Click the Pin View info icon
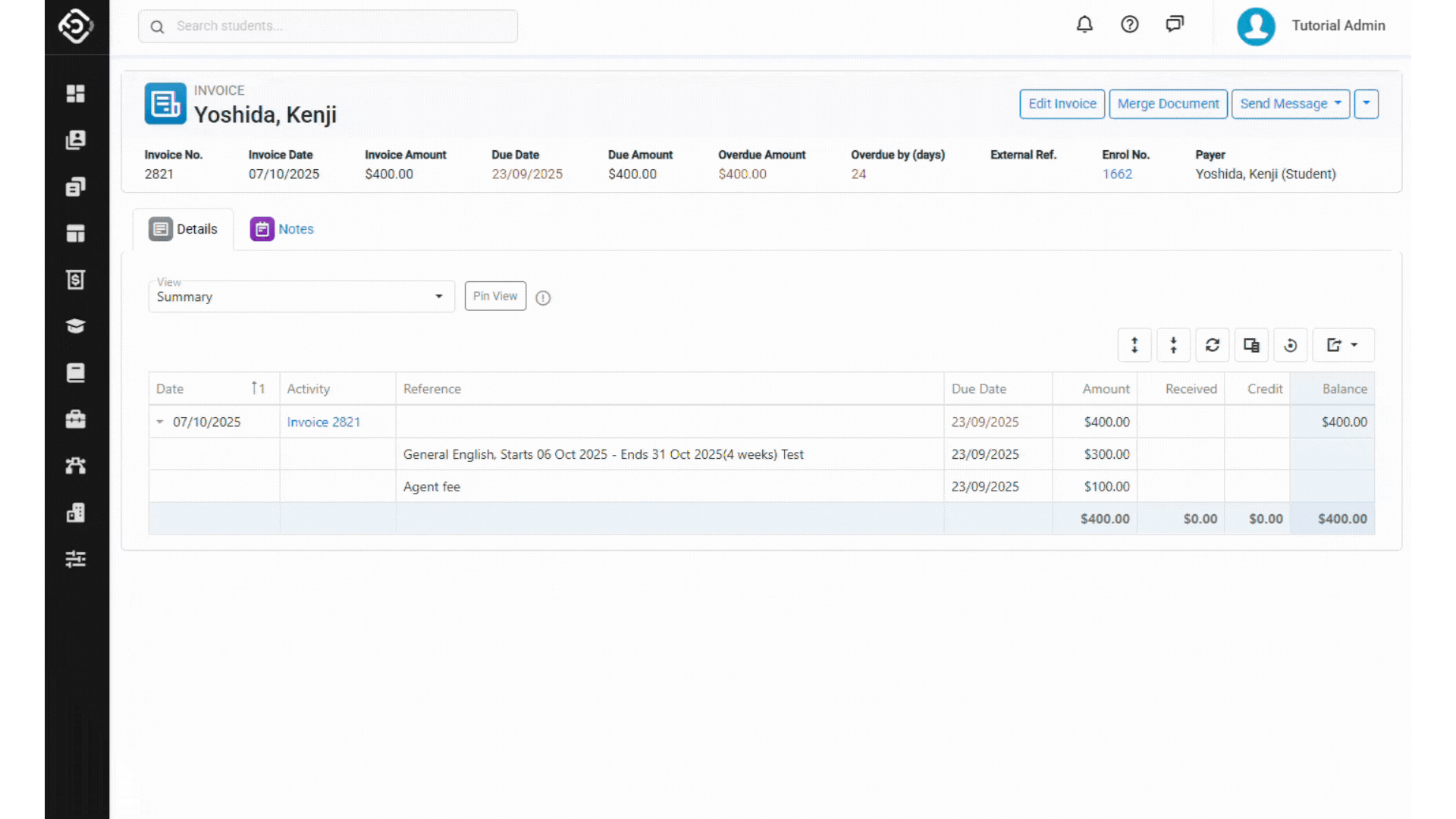This screenshot has height=819, width=1456. point(543,298)
